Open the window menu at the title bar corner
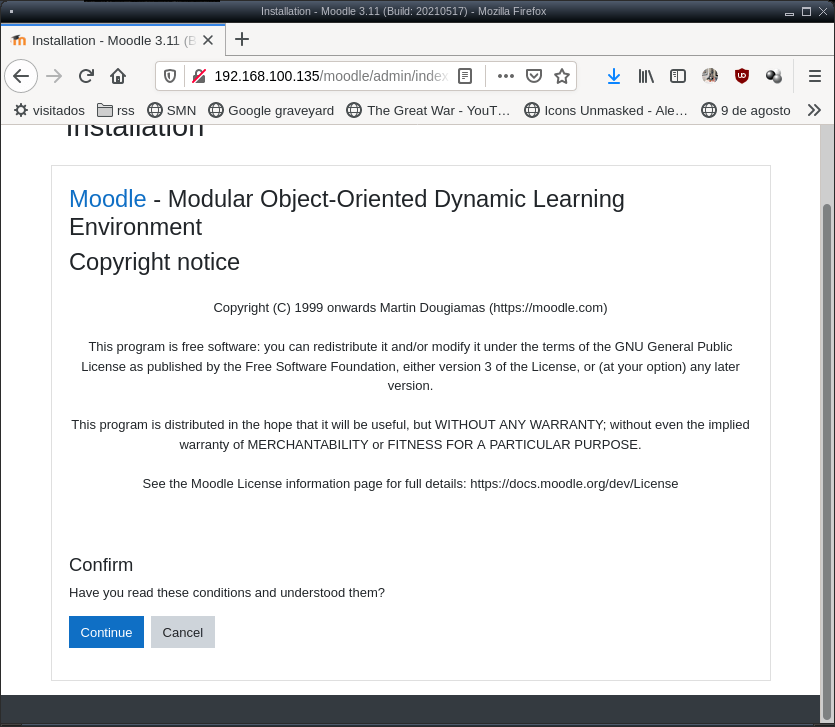 [x=11, y=11]
